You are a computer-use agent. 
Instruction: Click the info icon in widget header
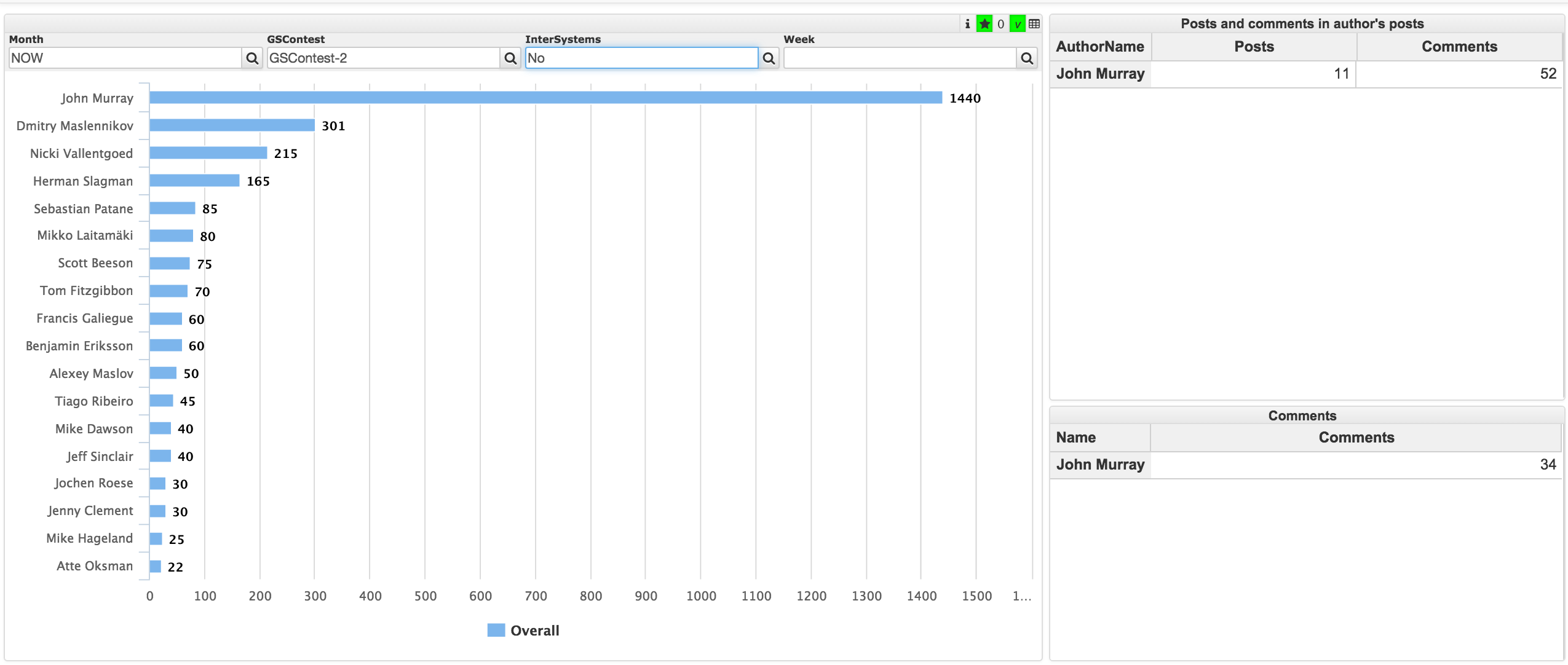[x=967, y=24]
